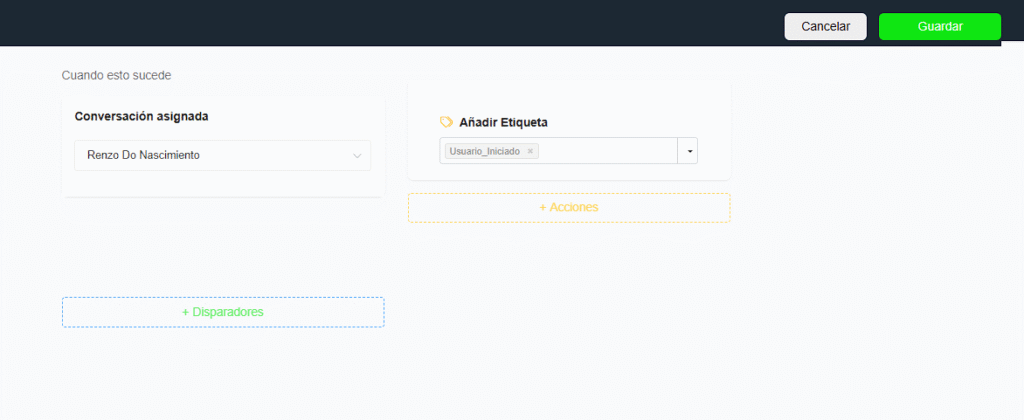Select the Usuario_Iniciado tag chip
The height and width of the screenshot is (420, 1024).
[484, 151]
